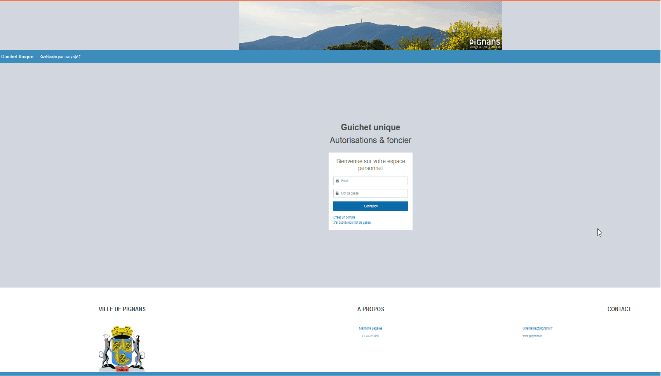Click the blue login button
The width and height of the screenshot is (661, 376).
coord(370,206)
